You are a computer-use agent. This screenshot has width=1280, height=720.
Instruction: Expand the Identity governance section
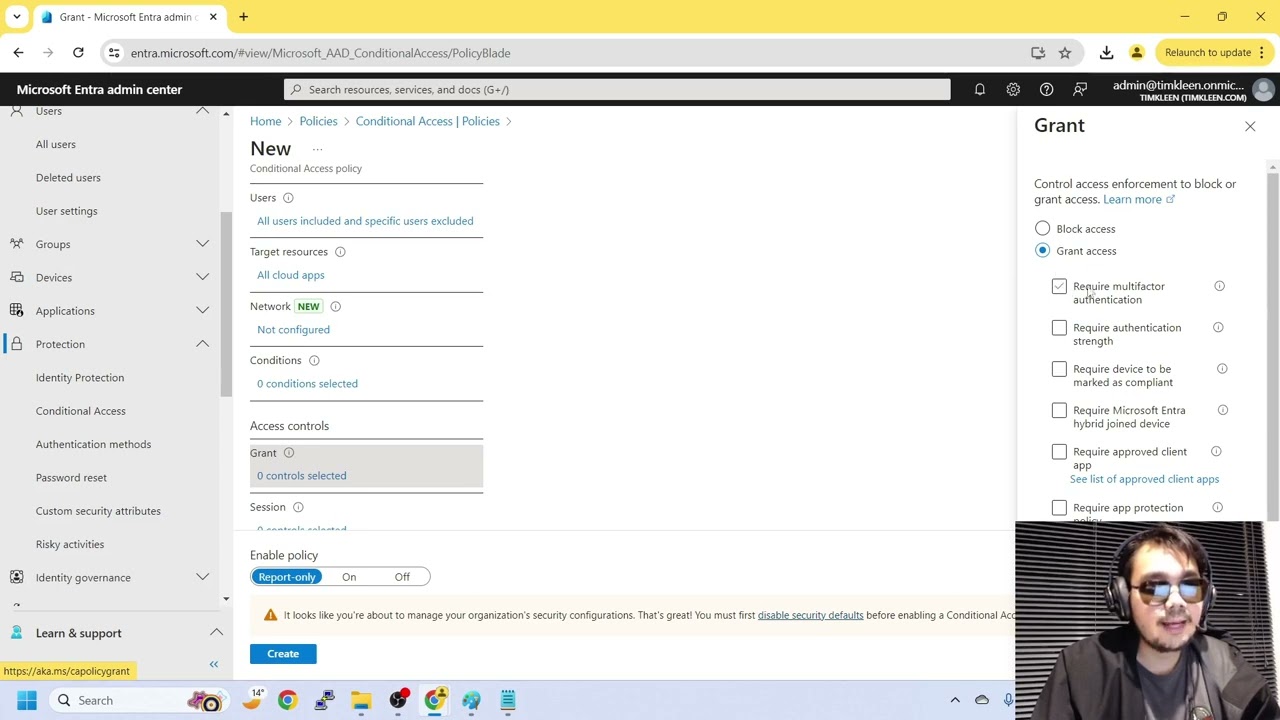coord(202,577)
